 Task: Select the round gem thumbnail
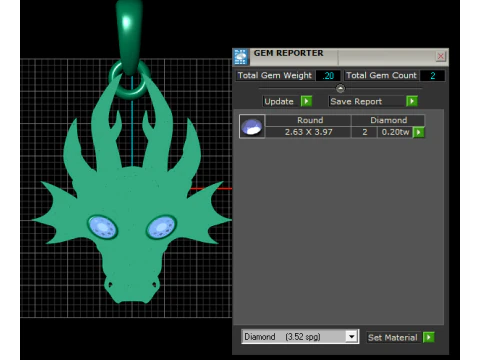252,126
